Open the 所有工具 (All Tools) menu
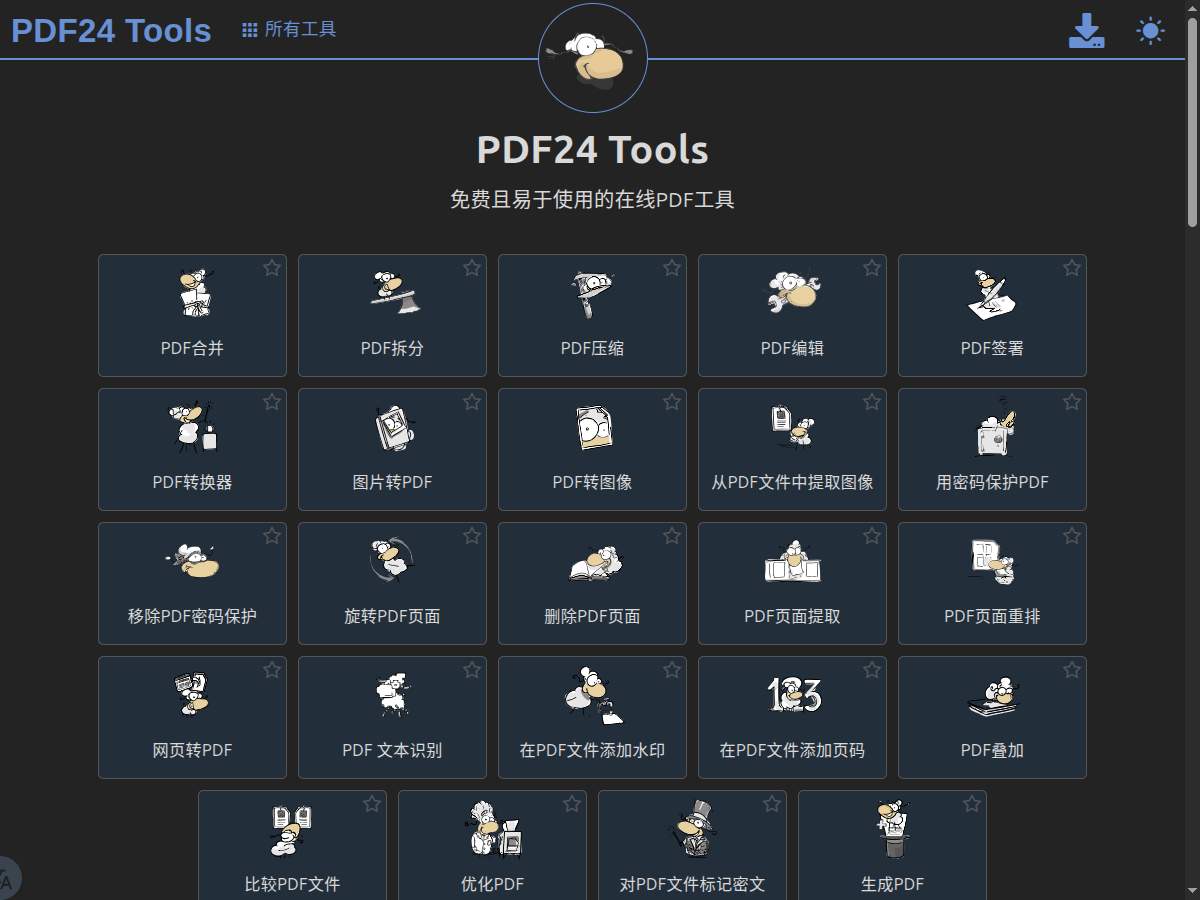 click(x=287, y=29)
